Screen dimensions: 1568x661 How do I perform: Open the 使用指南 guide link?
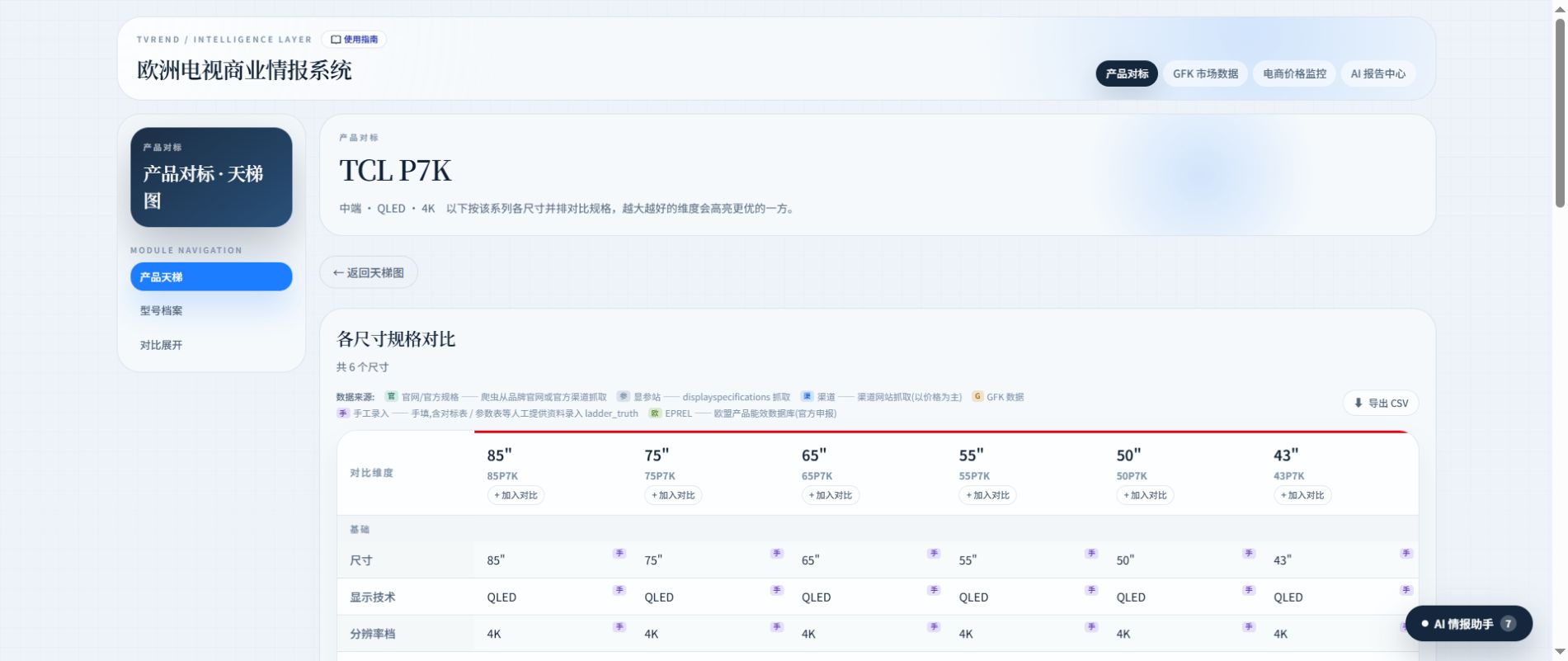pyautogui.click(x=354, y=40)
